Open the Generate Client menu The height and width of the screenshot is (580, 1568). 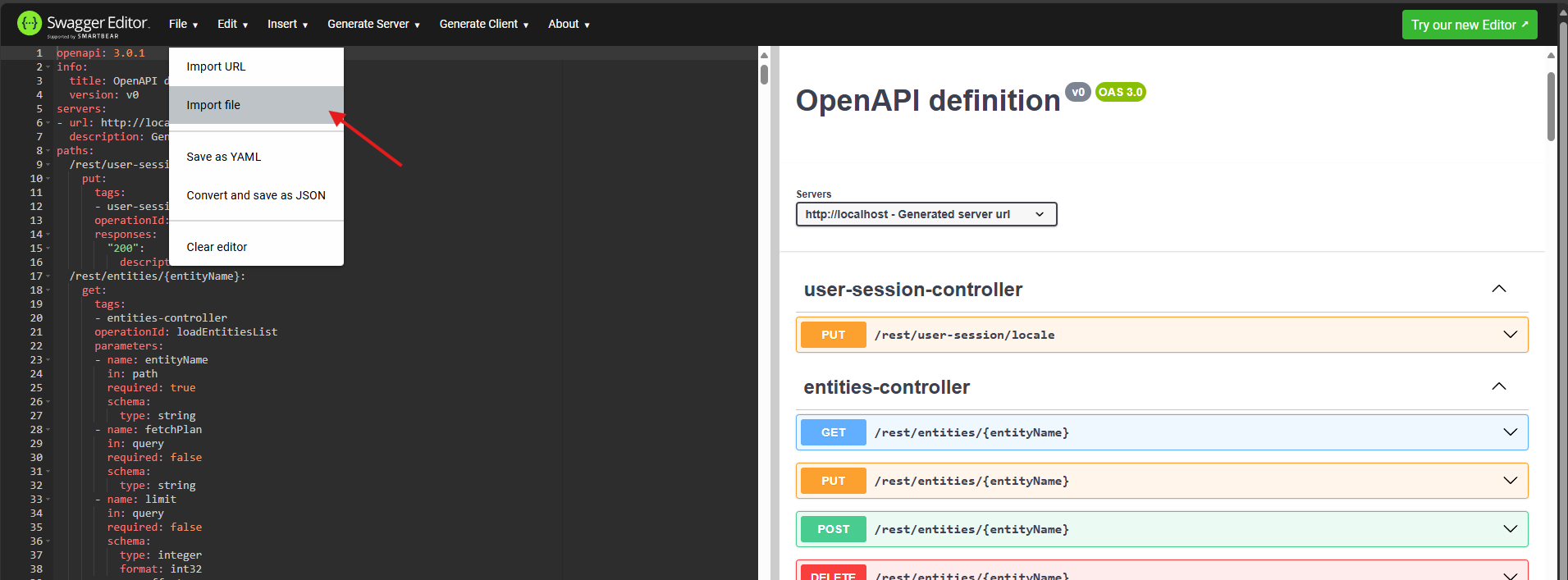pyautogui.click(x=484, y=25)
